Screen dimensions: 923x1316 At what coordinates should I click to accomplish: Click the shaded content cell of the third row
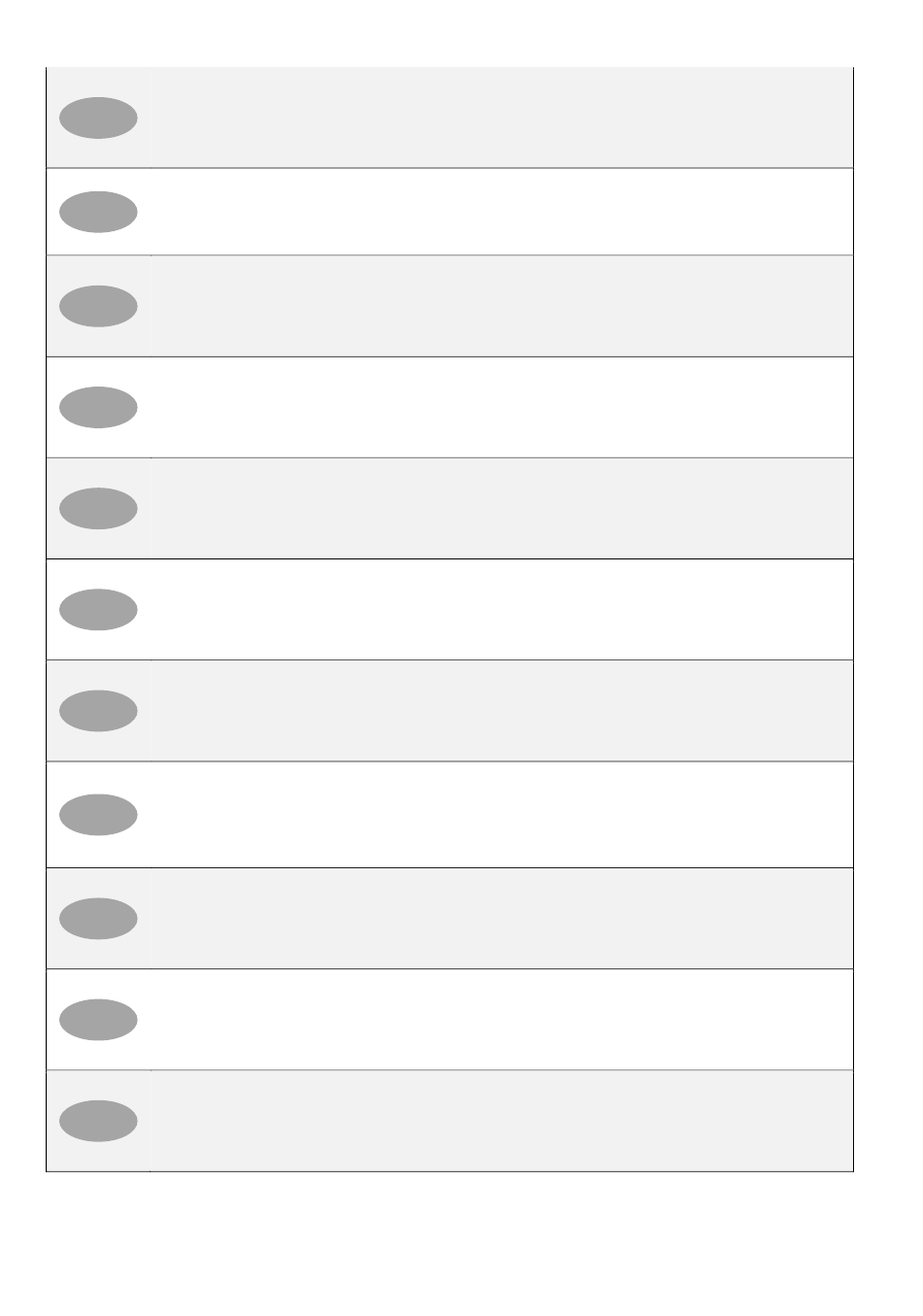501,306
